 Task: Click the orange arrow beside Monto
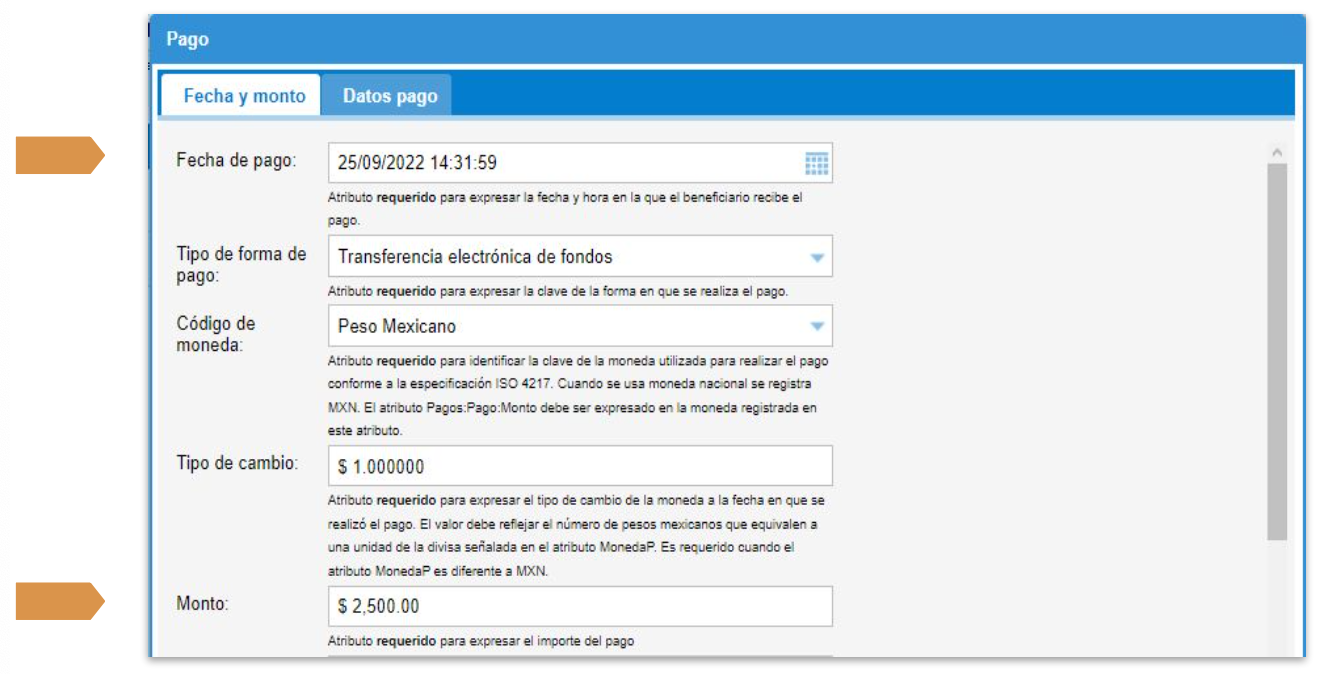[59, 601]
